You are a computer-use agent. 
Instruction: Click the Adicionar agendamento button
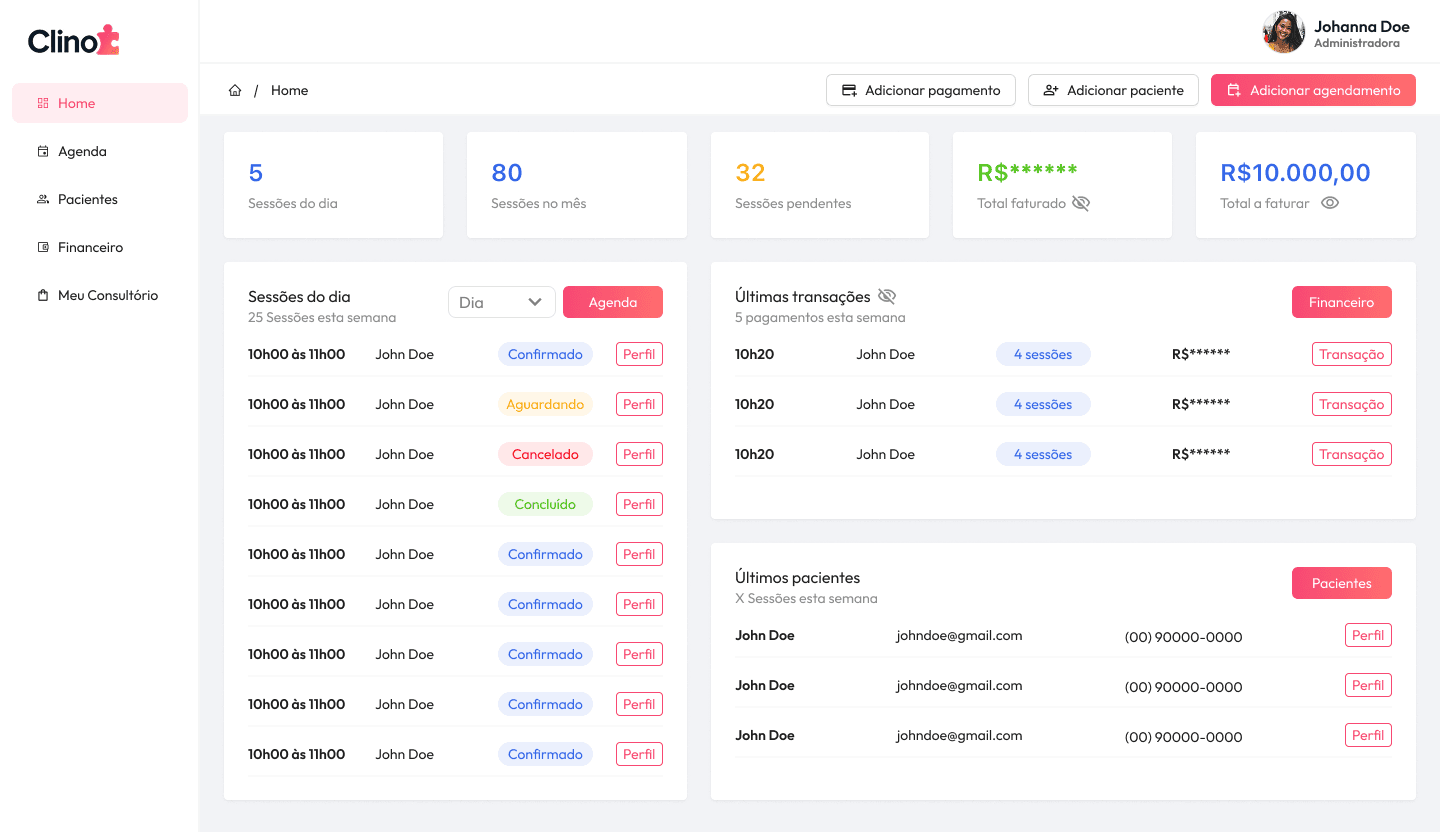[x=1313, y=90]
